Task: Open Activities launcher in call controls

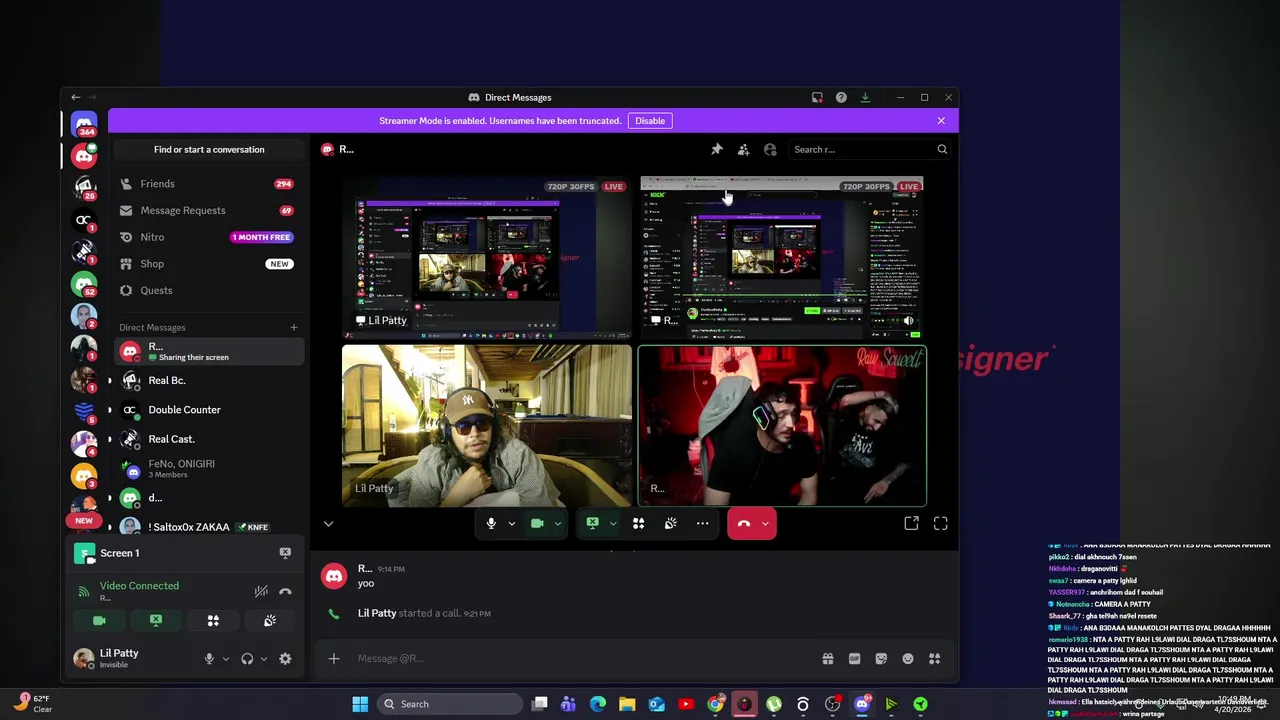Action: [x=638, y=523]
